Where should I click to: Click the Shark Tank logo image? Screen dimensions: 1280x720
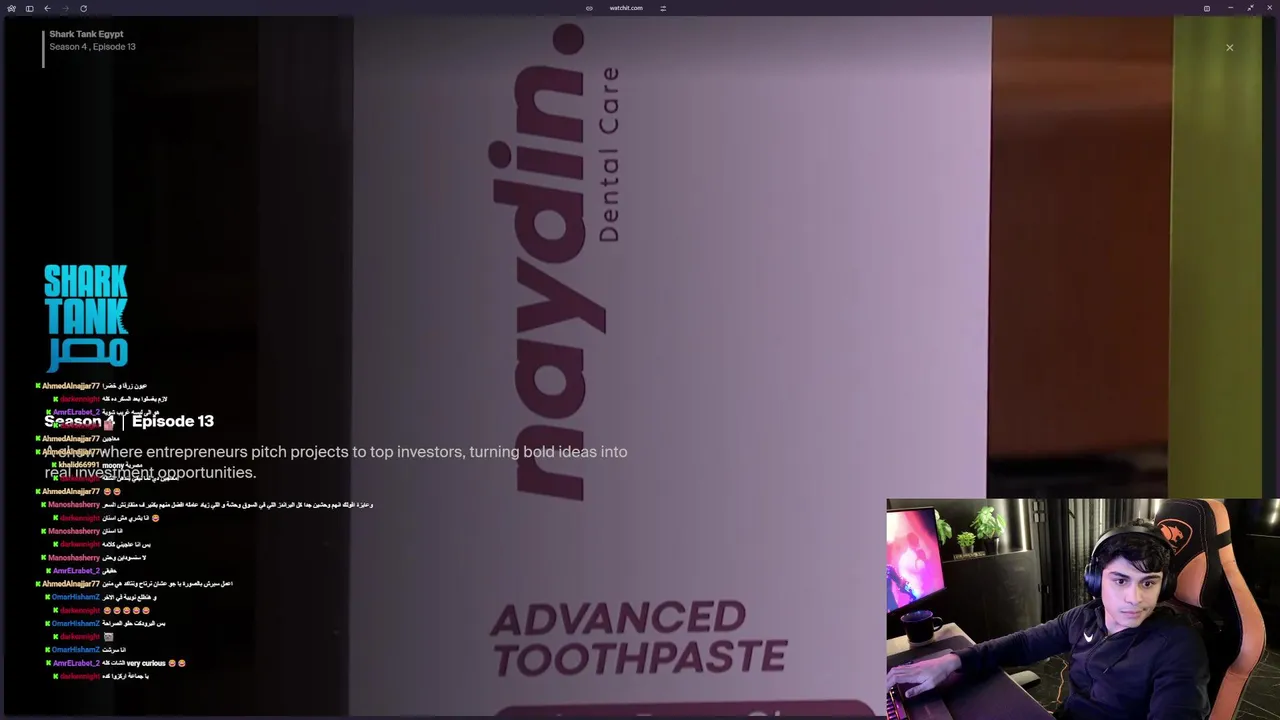tap(86, 318)
